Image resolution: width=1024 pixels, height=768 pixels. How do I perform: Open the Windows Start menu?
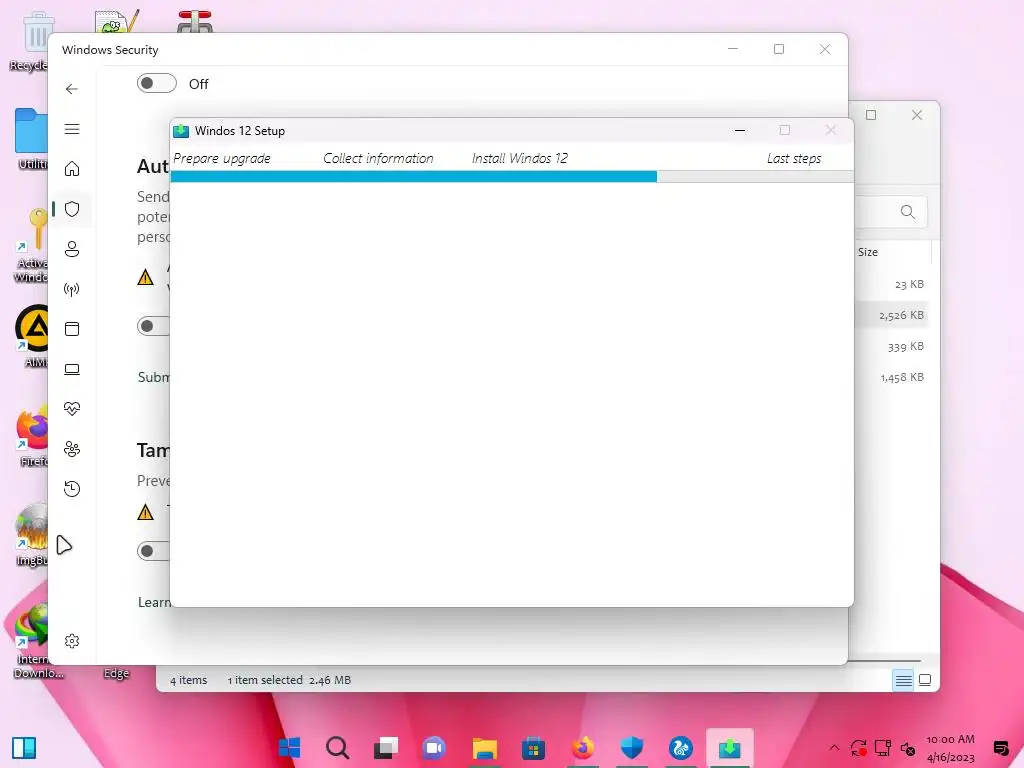click(x=289, y=748)
